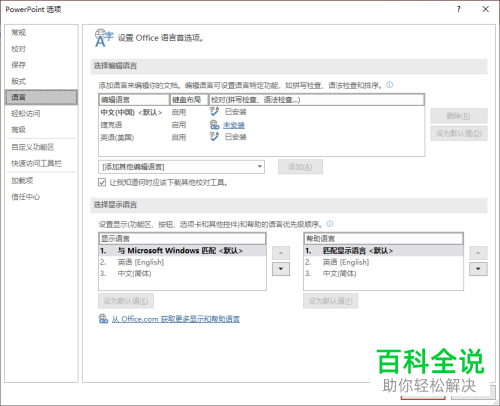The height and width of the screenshot is (406, 500).
Task: Click the not-installed icon for 捷克语
Action: pos(214,125)
